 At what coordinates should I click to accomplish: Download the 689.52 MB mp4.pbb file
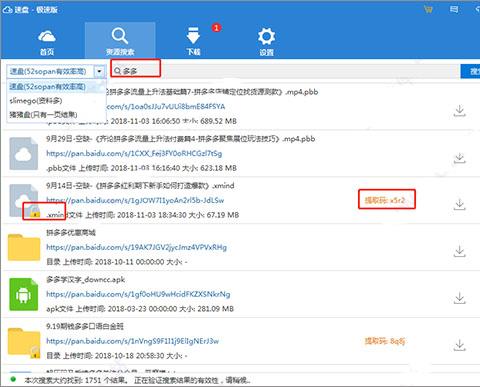click(460, 110)
